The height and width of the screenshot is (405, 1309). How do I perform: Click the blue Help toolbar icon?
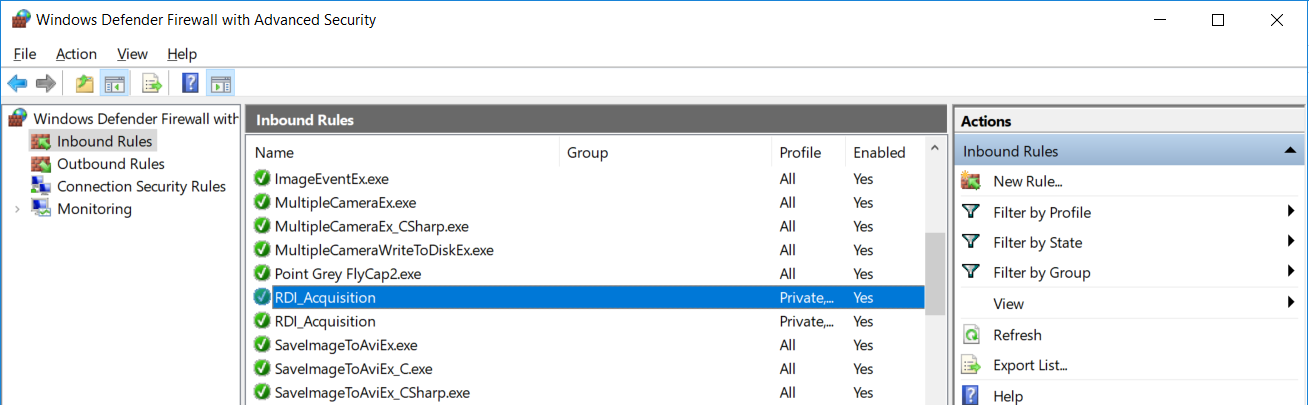[x=190, y=83]
